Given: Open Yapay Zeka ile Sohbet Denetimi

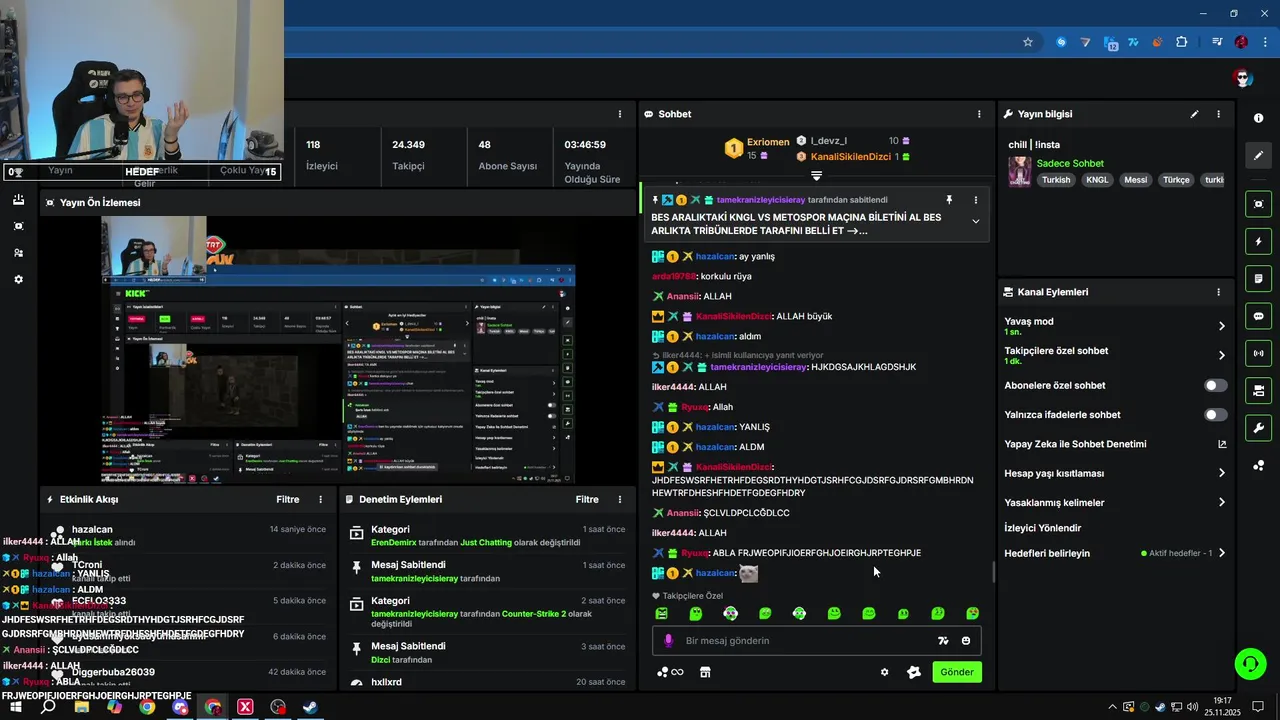Looking at the screenshot, I should [x=1075, y=444].
